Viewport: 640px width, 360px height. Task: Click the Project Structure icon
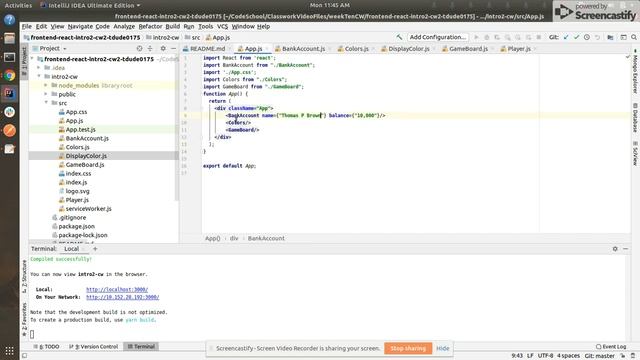(x=610, y=37)
